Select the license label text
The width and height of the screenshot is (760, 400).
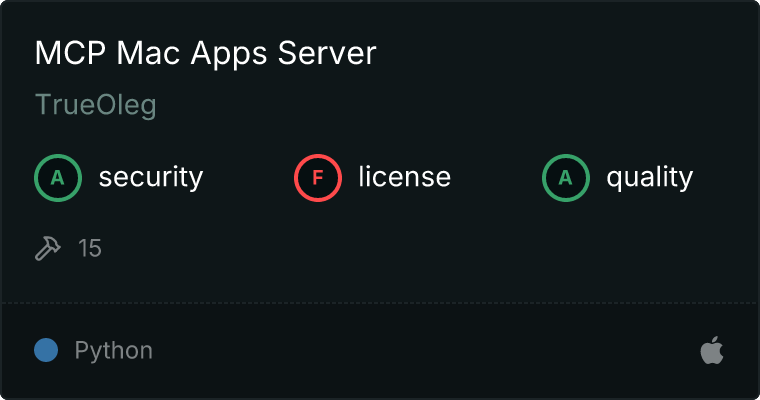click(404, 178)
